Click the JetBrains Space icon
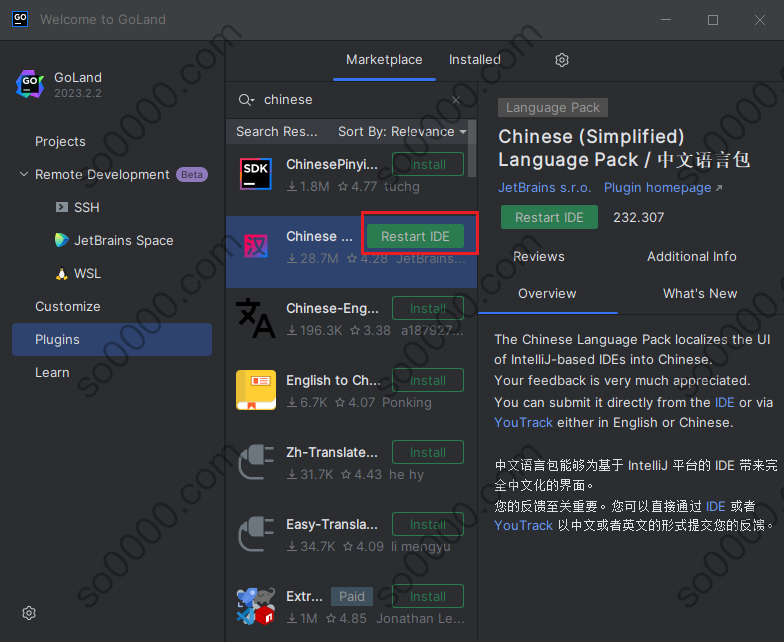The height and width of the screenshot is (642, 784). tap(62, 240)
